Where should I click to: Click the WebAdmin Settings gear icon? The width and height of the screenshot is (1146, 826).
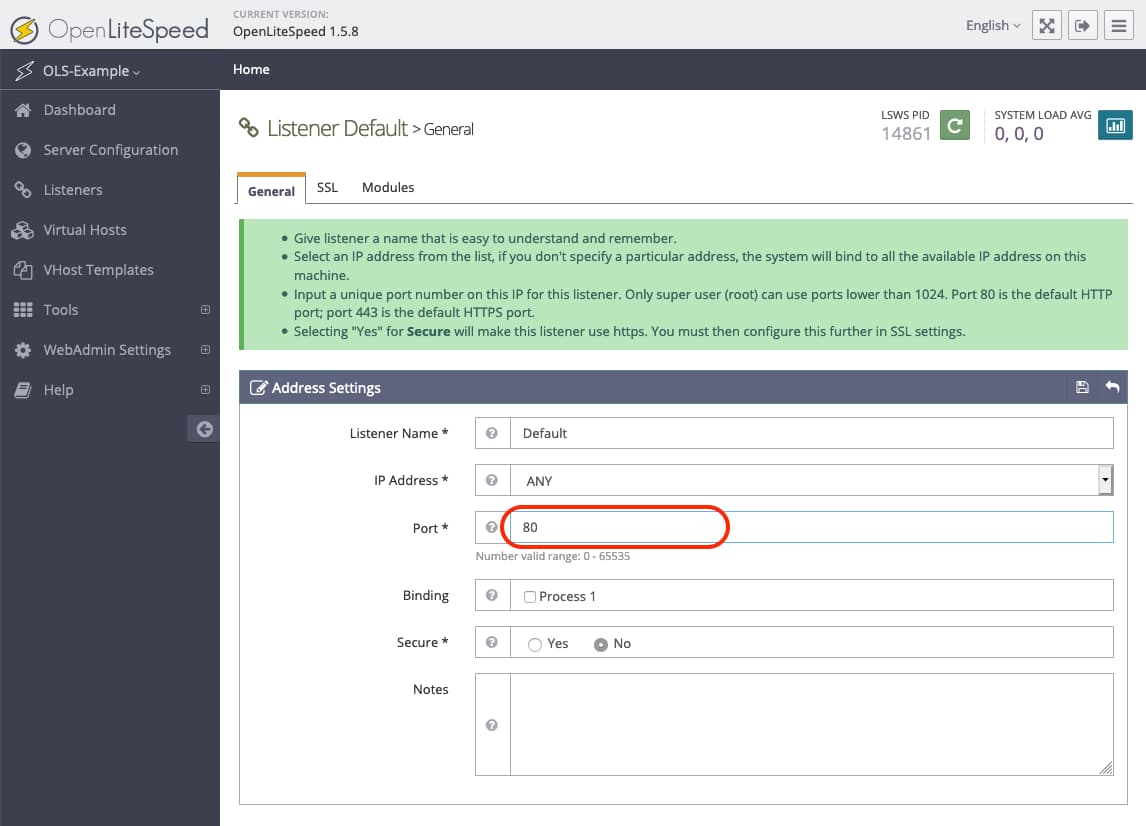pos(23,350)
